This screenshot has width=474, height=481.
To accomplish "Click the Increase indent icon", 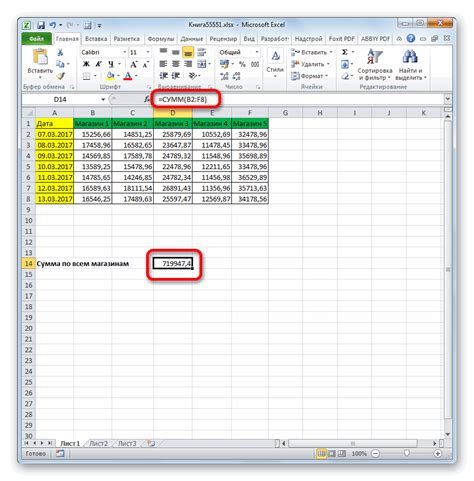I will coord(176,76).
